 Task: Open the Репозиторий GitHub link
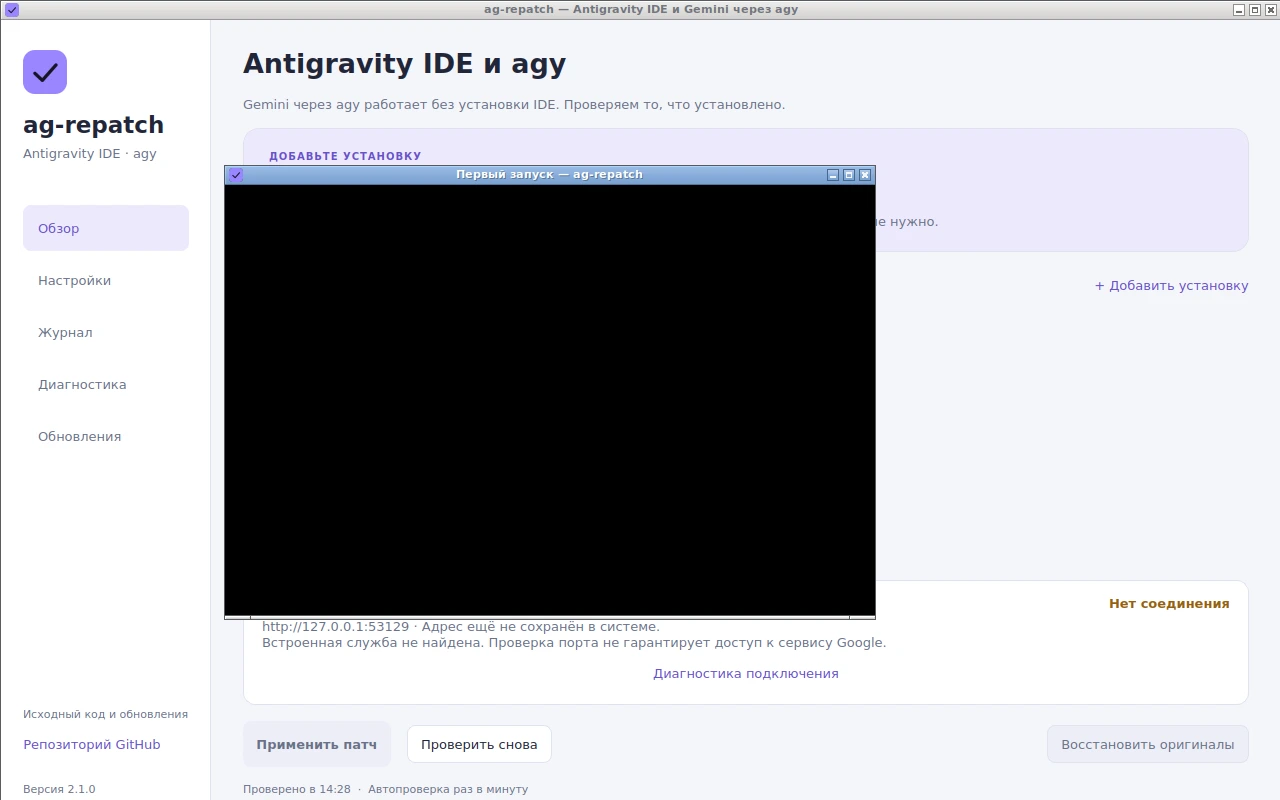[92, 744]
